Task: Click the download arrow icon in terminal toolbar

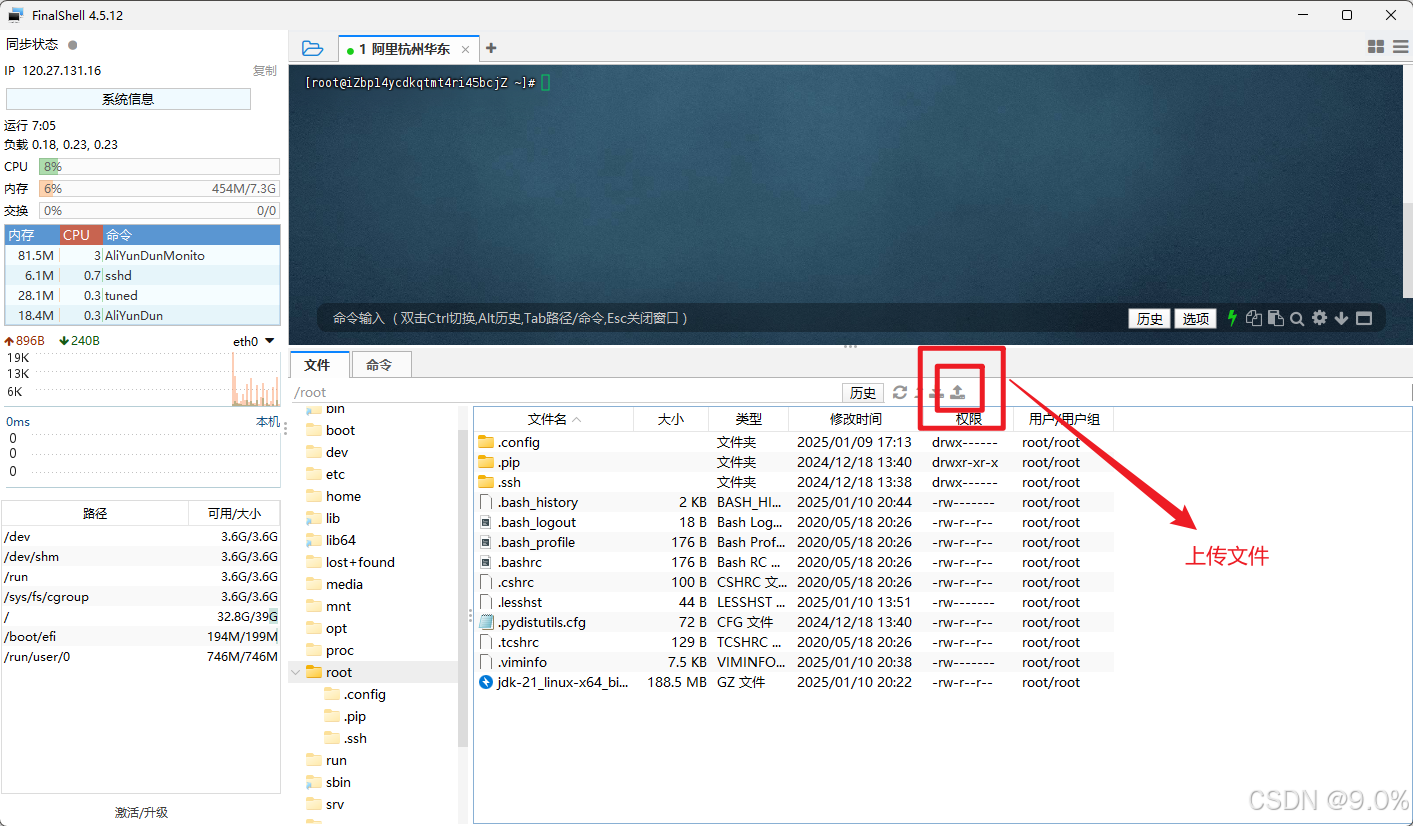Action: click(1343, 318)
